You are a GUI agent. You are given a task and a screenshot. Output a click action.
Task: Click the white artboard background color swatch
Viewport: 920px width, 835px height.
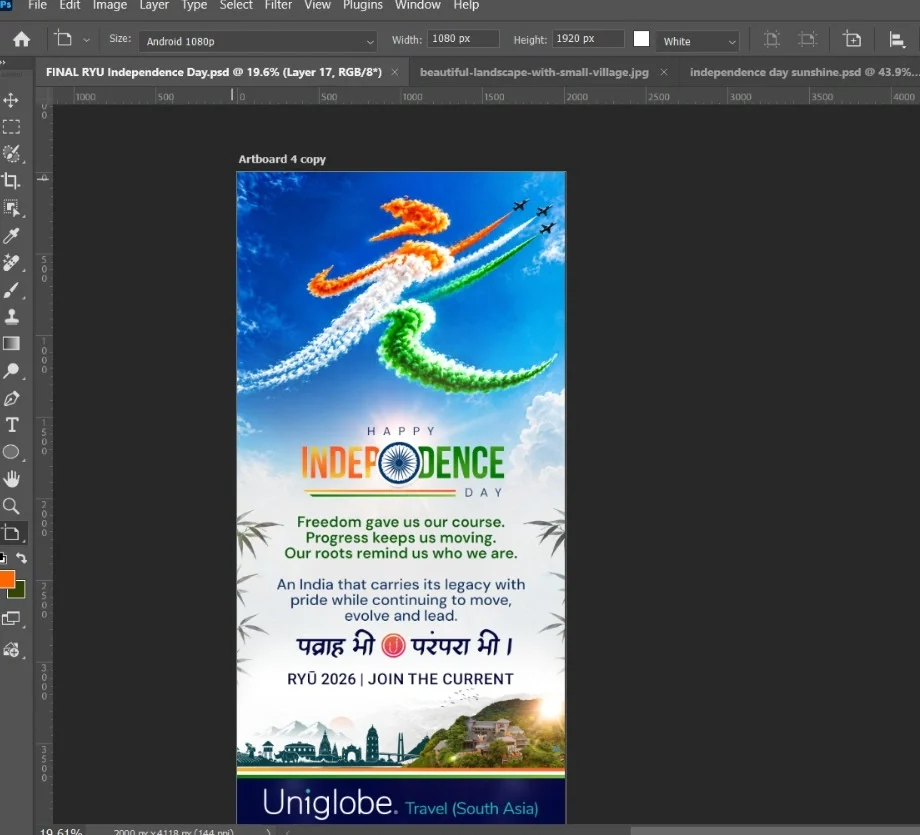click(641, 39)
